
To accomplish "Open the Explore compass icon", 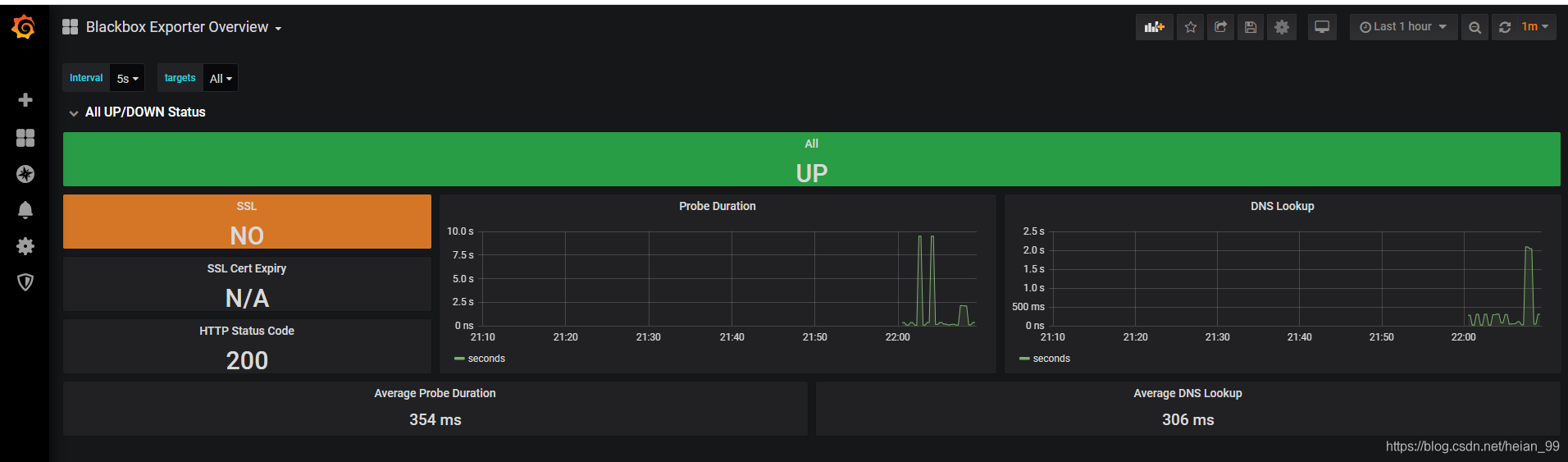I will [x=25, y=174].
